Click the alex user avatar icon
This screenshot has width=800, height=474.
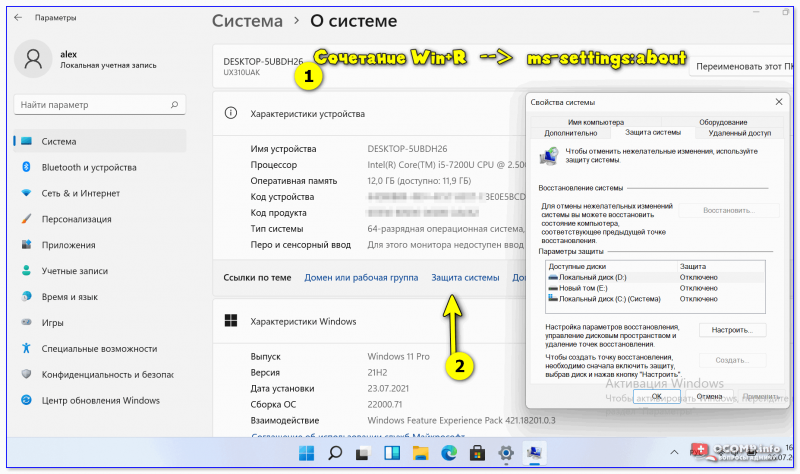tap(33, 59)
